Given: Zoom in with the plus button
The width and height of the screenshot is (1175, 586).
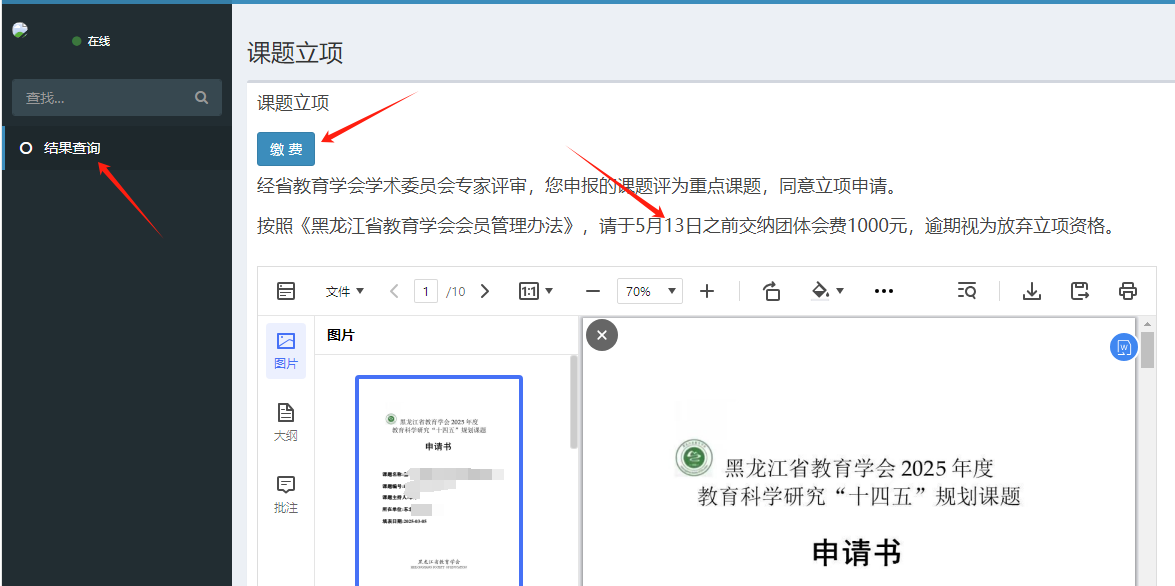Looking at the screenshot, I should point(707,292).
